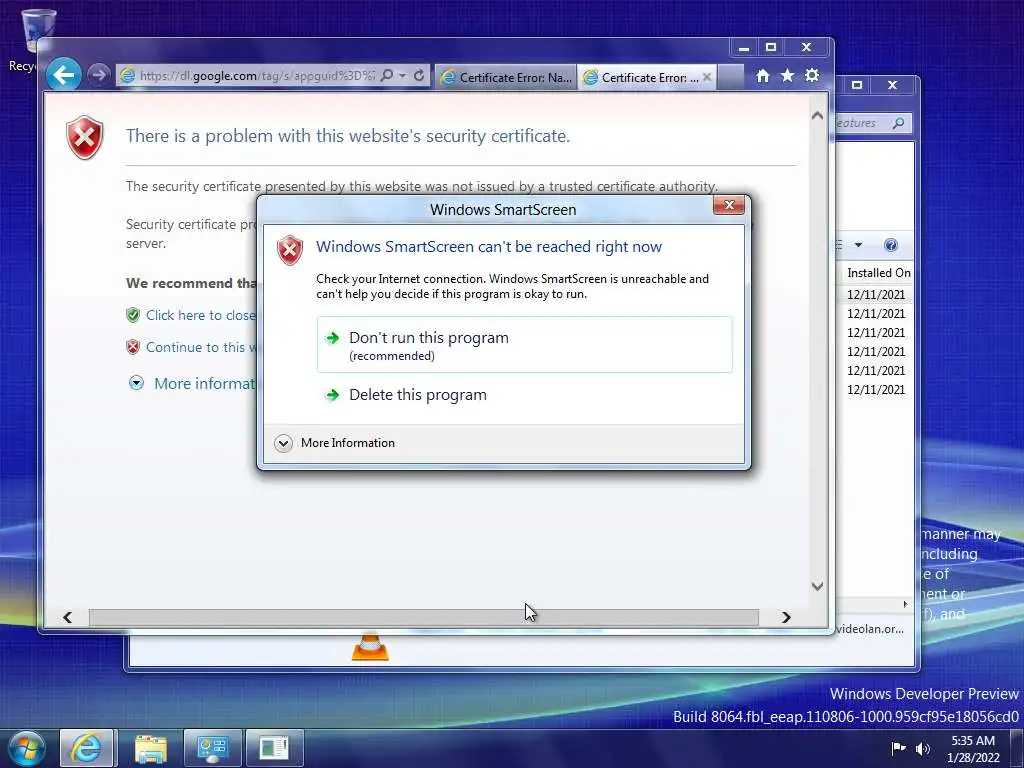
Task: Choose Don't run this program
Action: click(524, 345)
